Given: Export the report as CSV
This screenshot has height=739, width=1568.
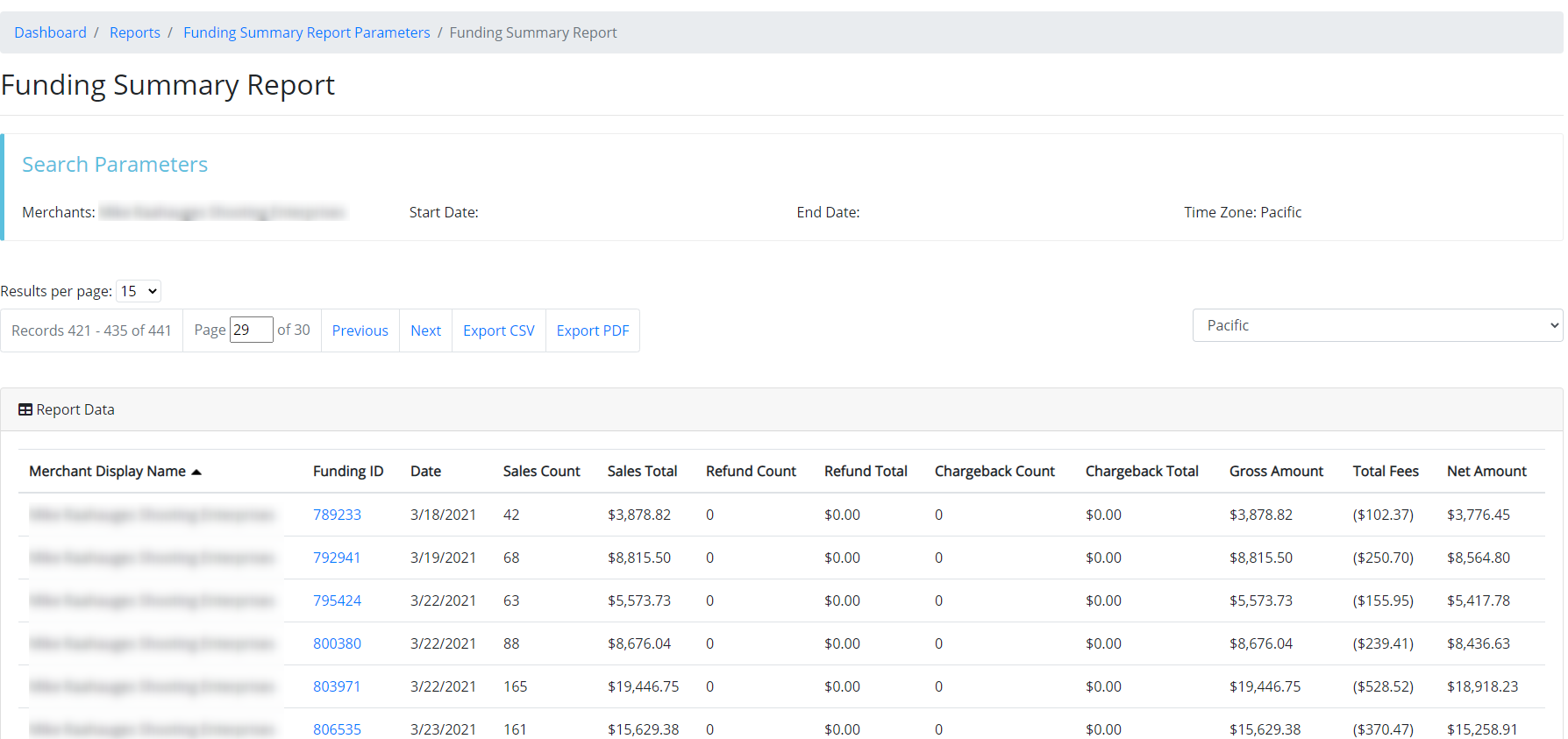Looking at the screenshot, I should [499, 330].
